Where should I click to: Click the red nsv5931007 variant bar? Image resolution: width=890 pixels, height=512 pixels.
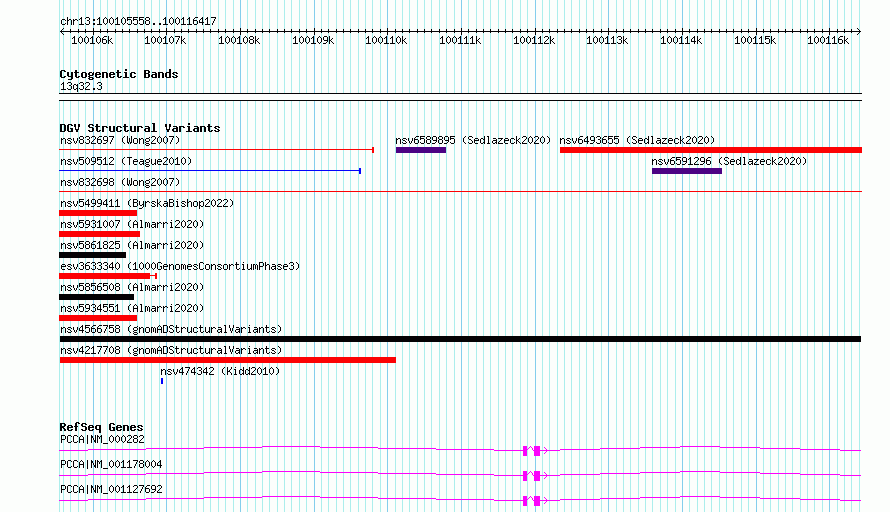[99, 234]
